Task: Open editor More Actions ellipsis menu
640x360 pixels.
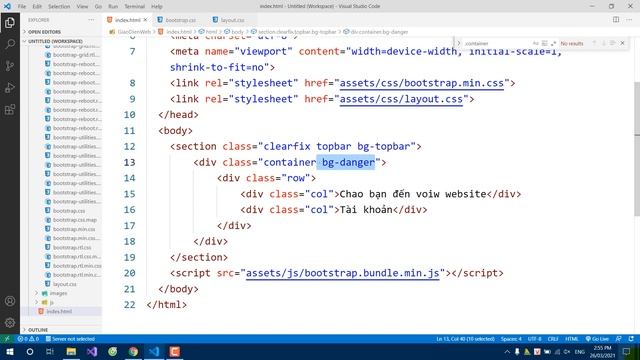Action: 629,20
